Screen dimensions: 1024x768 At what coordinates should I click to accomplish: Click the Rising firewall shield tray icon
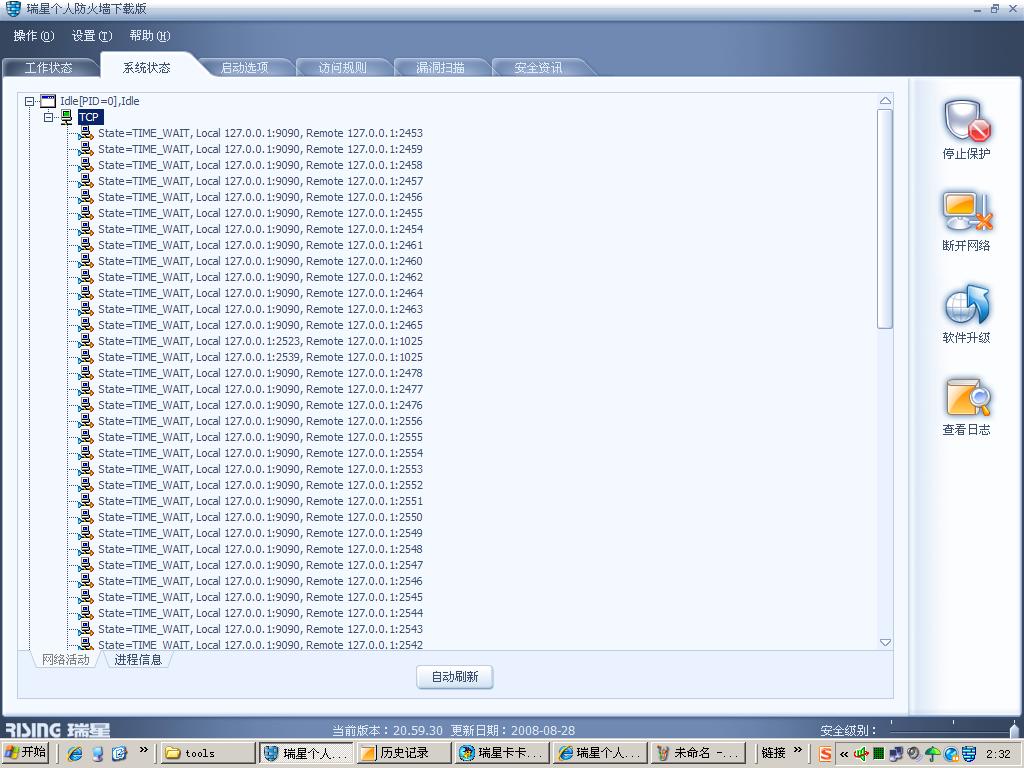[x=968, y=754]
